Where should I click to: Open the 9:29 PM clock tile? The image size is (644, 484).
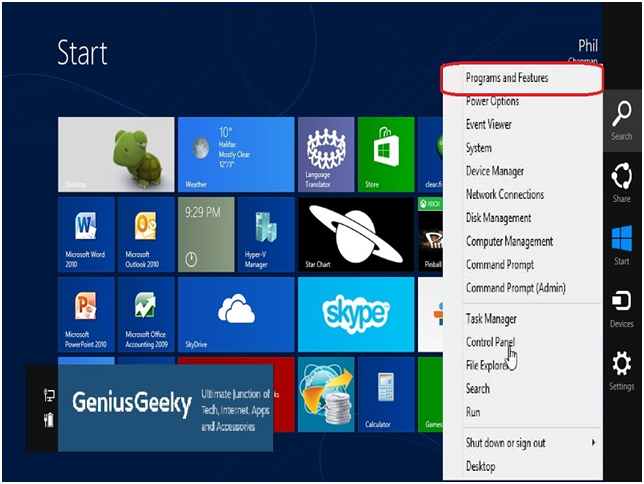[206, 234]
